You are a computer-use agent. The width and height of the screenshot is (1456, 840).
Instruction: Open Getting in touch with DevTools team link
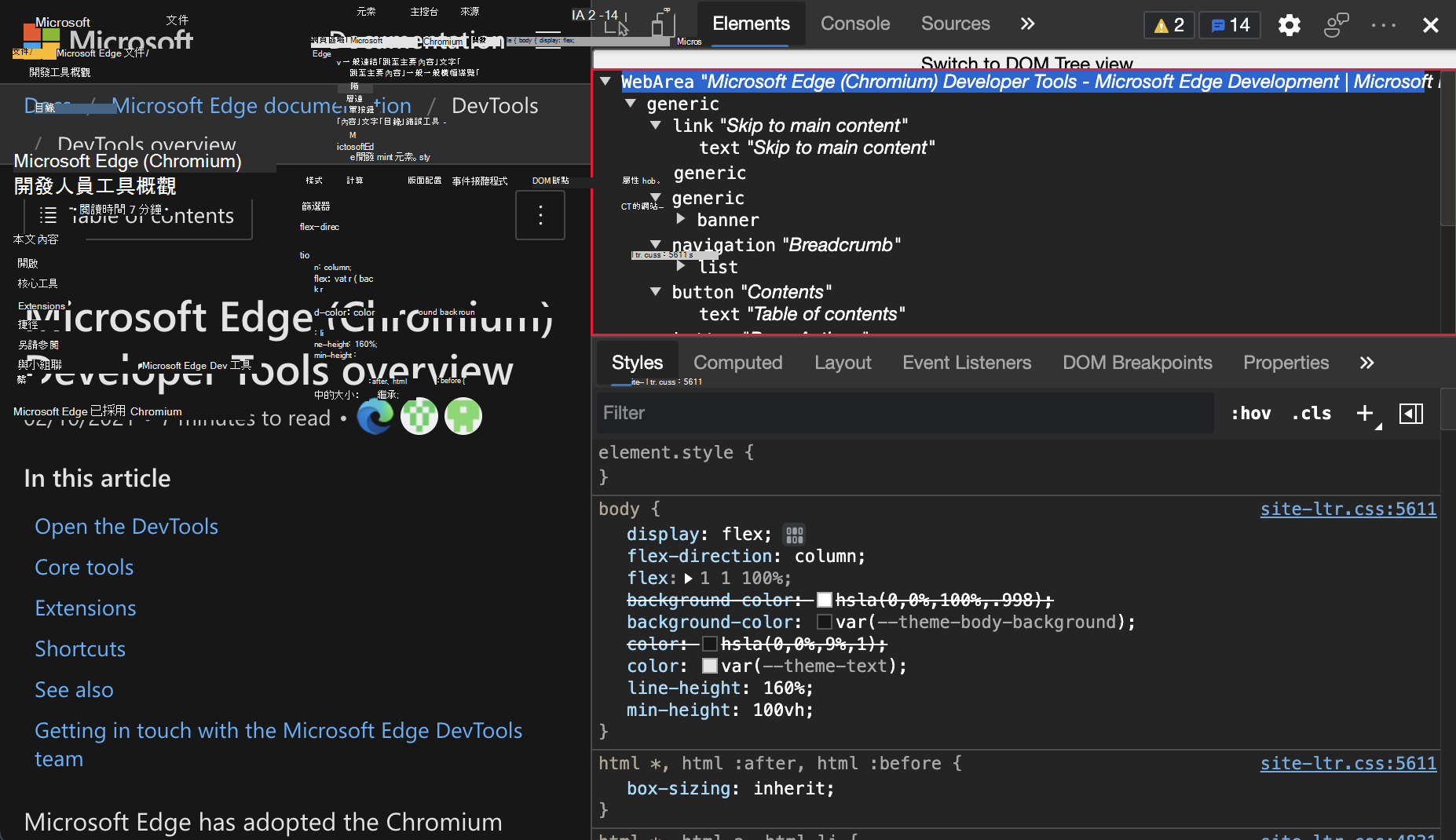click(278, 745)
